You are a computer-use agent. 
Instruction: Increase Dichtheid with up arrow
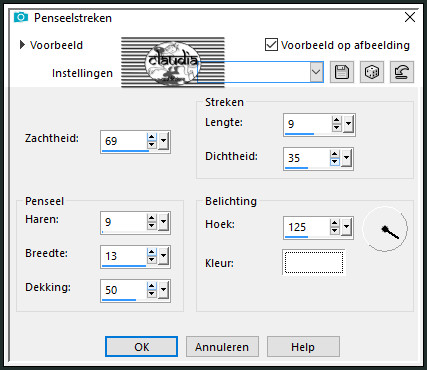point(334,154)
